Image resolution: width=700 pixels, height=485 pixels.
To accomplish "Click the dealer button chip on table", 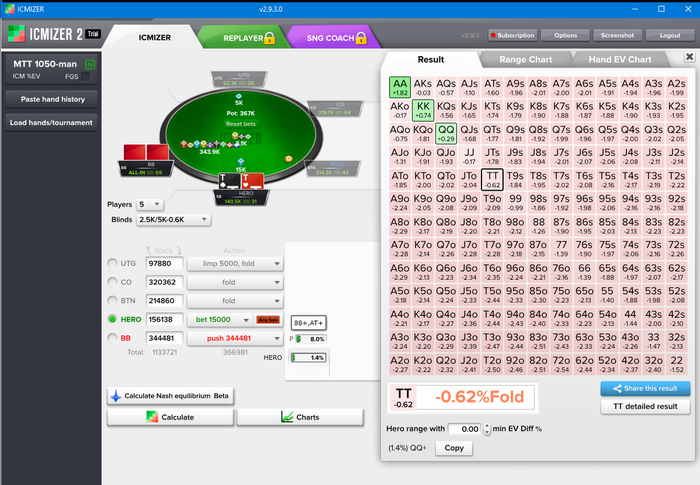I will click(x=289, y=158).
